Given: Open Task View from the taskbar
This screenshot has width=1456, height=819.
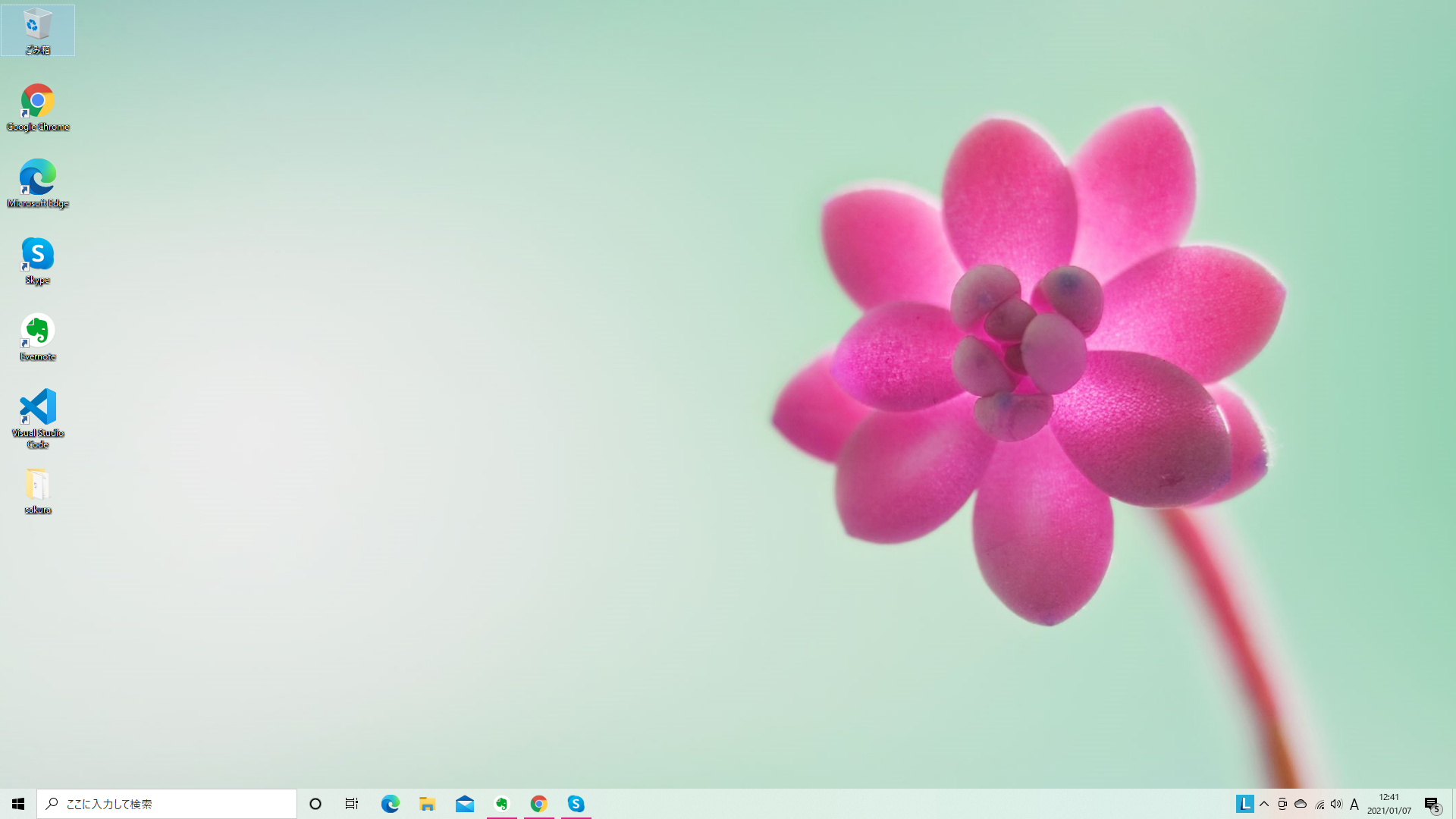Looking at the screenshot, I should [x=352, y=804].
